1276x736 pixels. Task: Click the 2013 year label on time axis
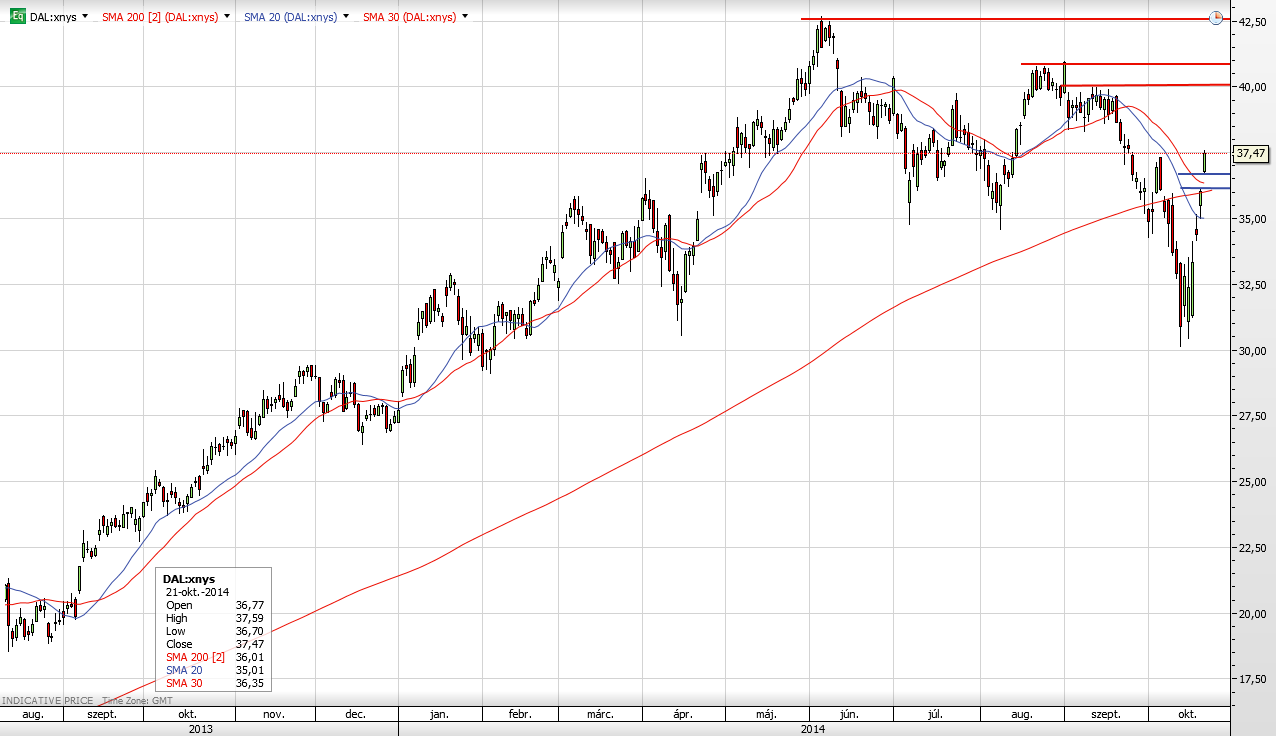pos(200,729)
